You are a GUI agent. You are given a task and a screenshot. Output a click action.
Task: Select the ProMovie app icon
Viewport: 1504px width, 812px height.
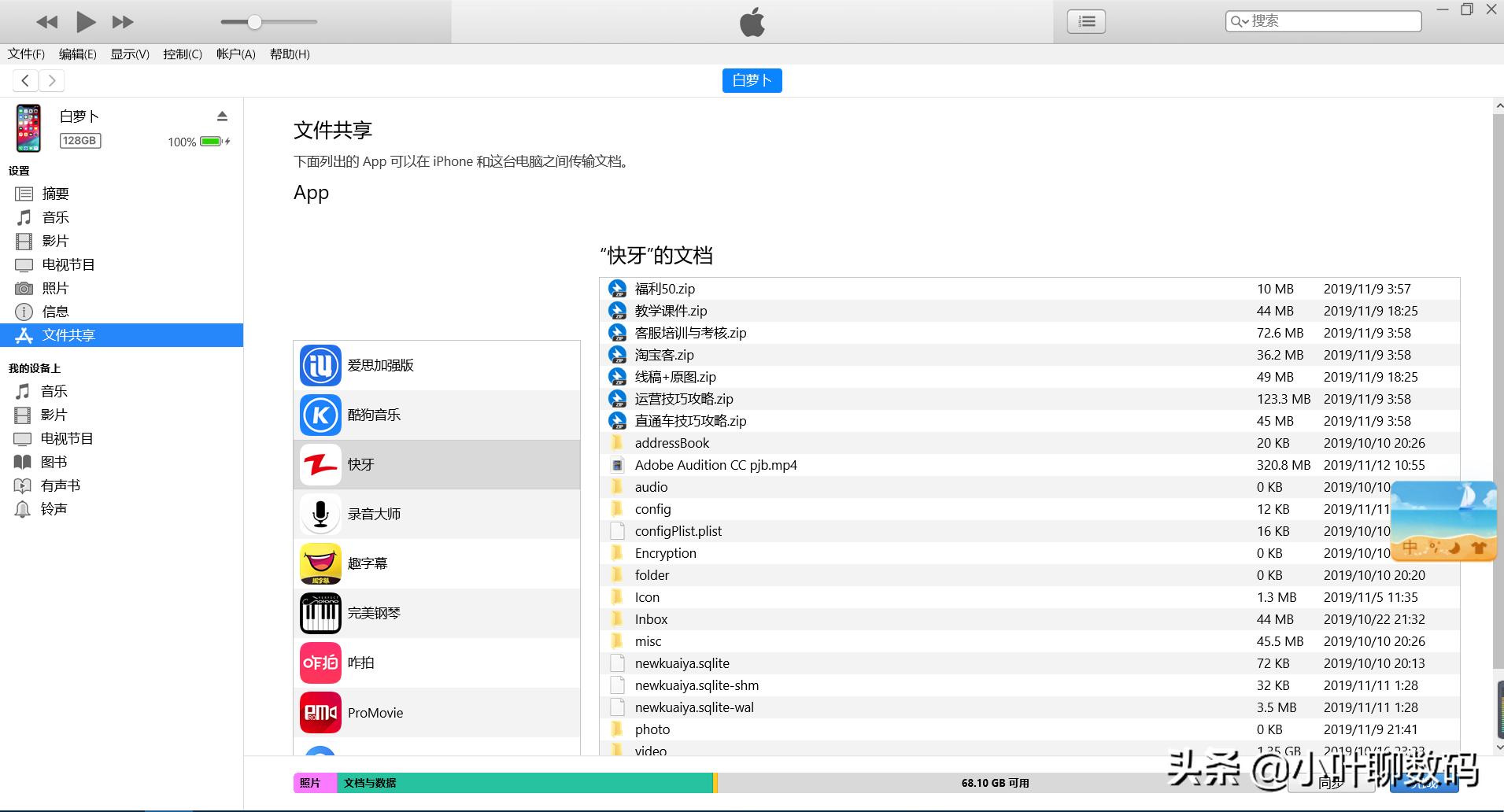point(320,713)
